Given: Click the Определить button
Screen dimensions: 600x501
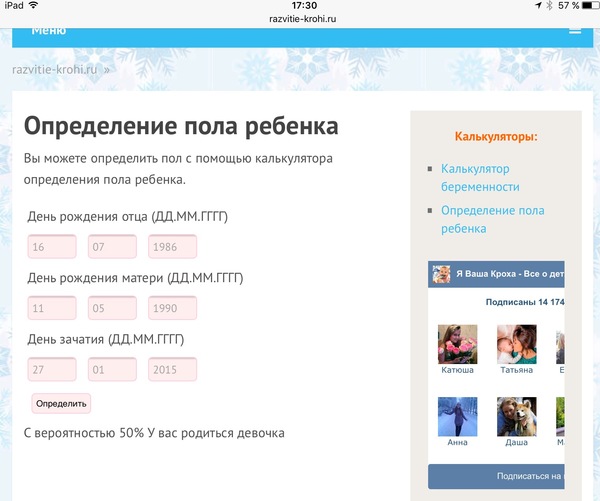Looking at the screenshot, I should [x=61, y=403].
